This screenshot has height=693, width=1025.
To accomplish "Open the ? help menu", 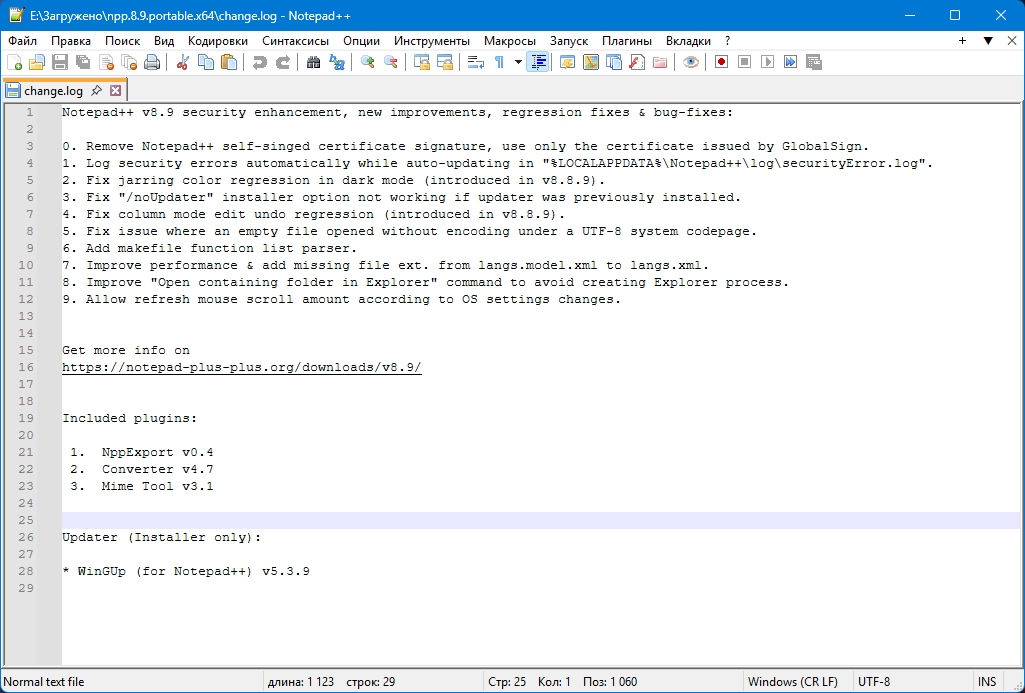I will (x=727, y=41).
